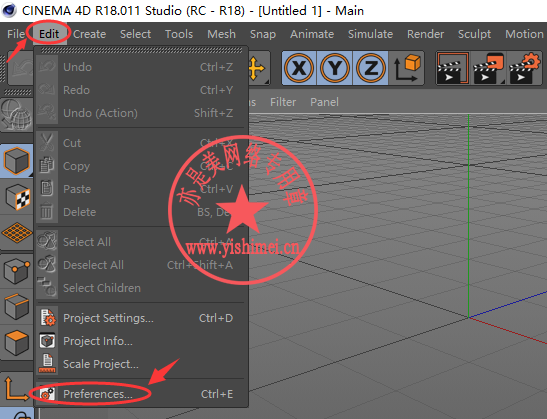Open the Render menu

[425, 34]
